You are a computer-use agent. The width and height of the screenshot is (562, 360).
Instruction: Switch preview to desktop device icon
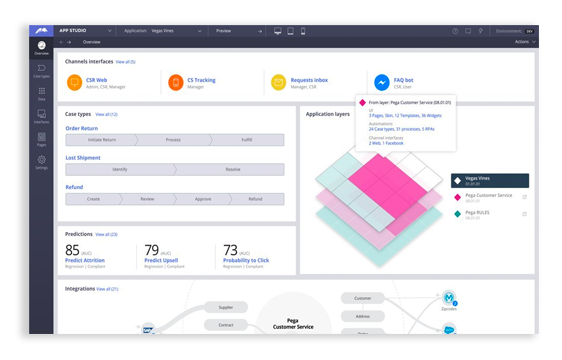278,31
